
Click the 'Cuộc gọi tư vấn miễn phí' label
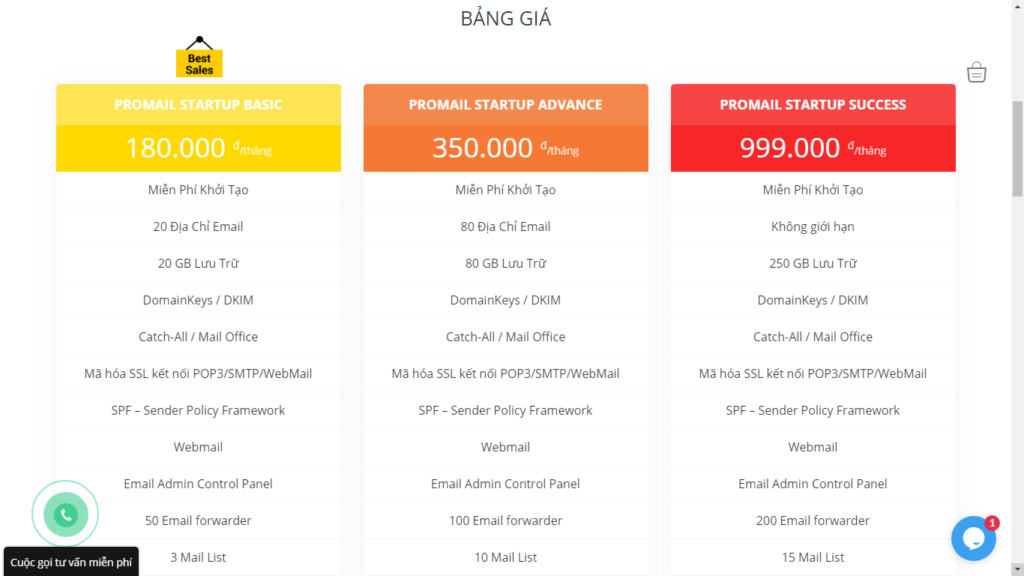[71, 562]
